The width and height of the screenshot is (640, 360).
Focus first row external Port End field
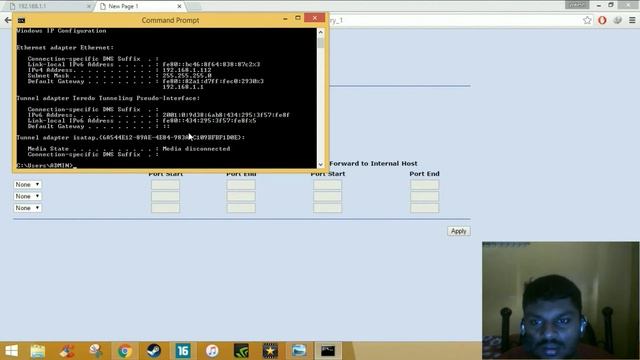[x=241, y=185]
